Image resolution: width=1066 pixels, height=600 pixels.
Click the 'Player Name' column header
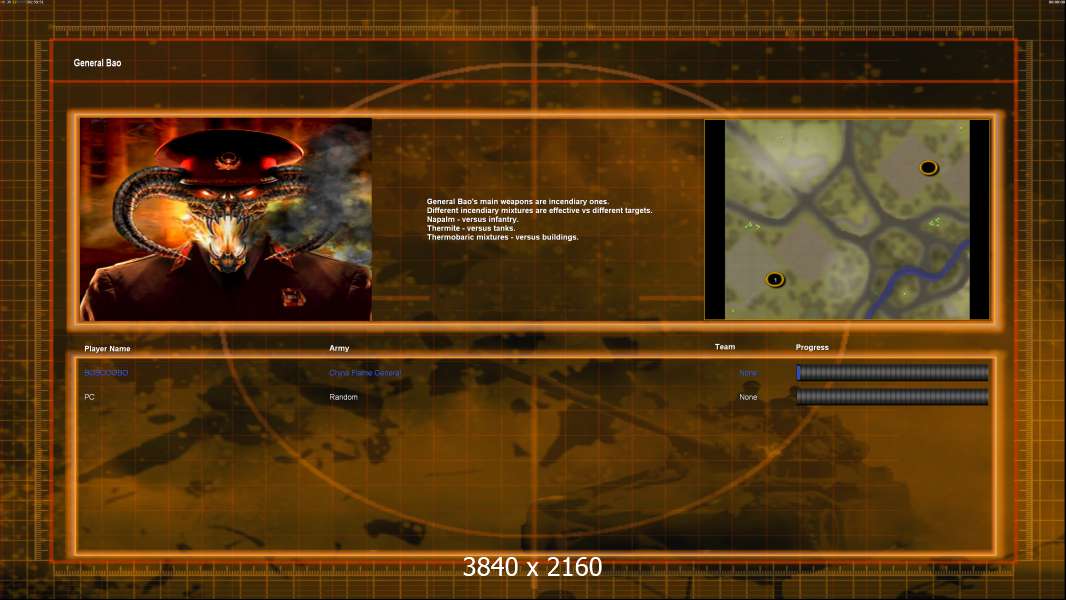(107, 349)
